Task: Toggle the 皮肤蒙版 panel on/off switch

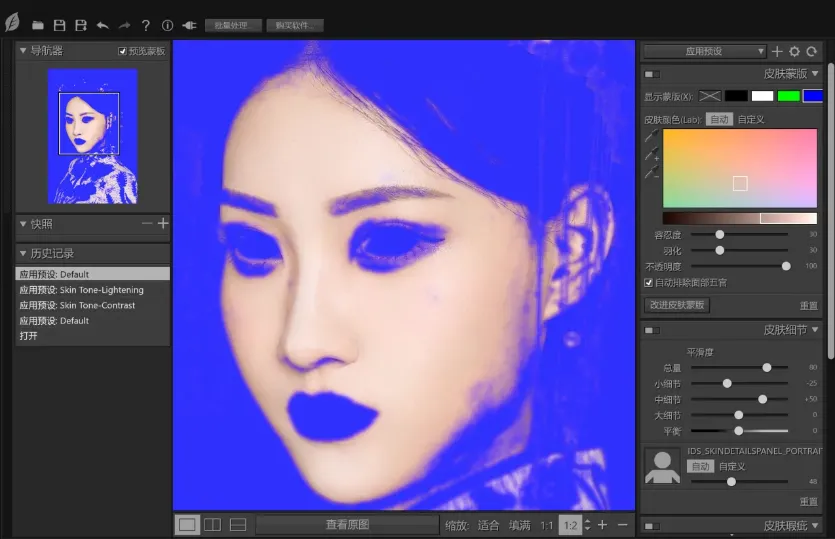Action: tap(652, 74)
